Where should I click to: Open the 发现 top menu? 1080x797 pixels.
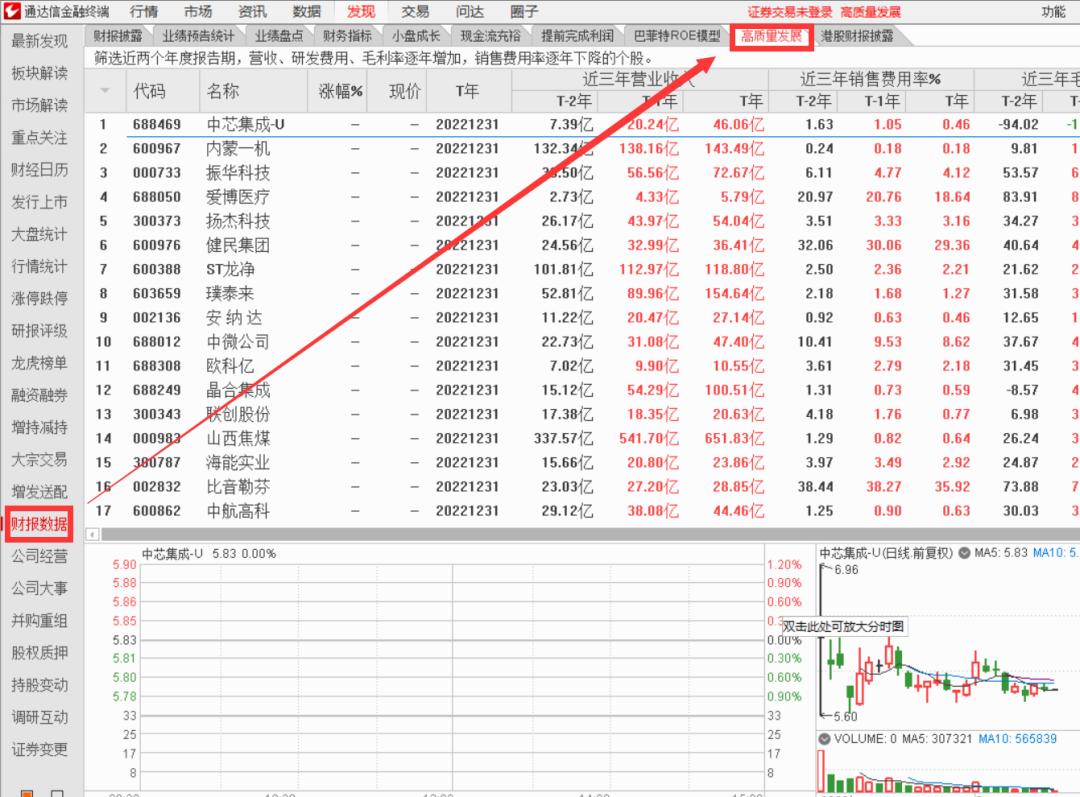[x=361, y=12]
